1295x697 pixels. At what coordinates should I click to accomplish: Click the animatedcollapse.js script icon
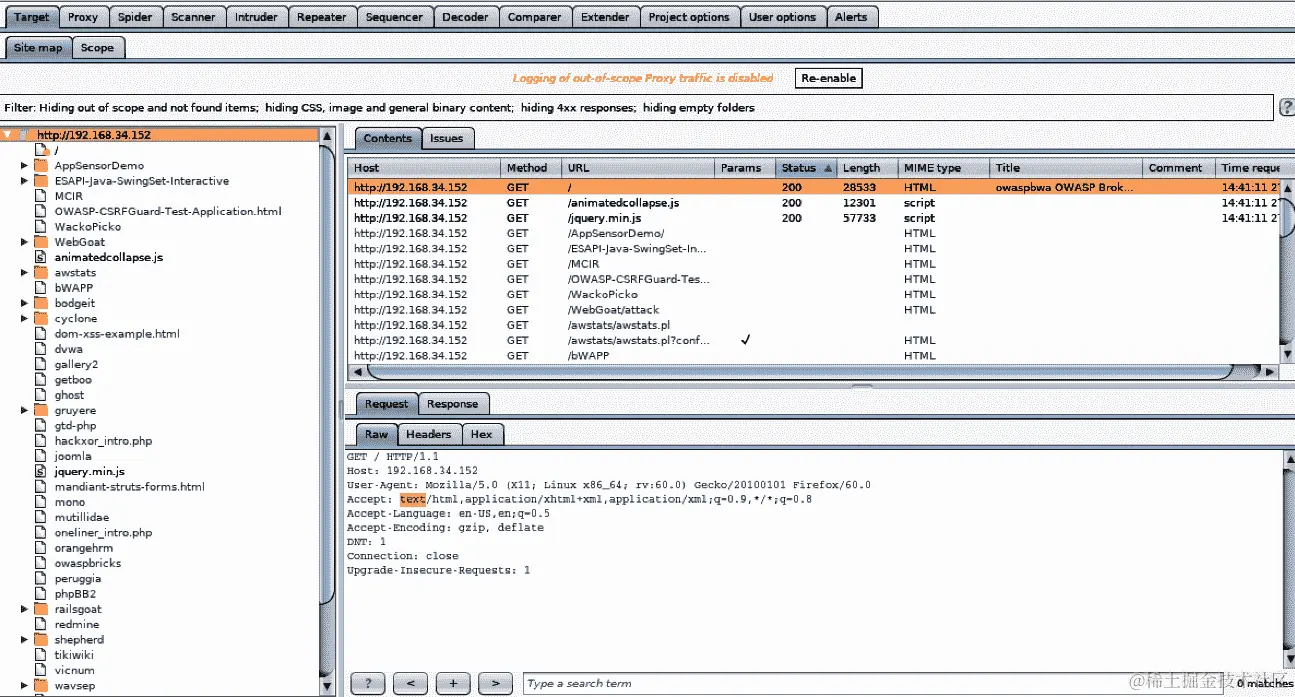click(41, 257)
